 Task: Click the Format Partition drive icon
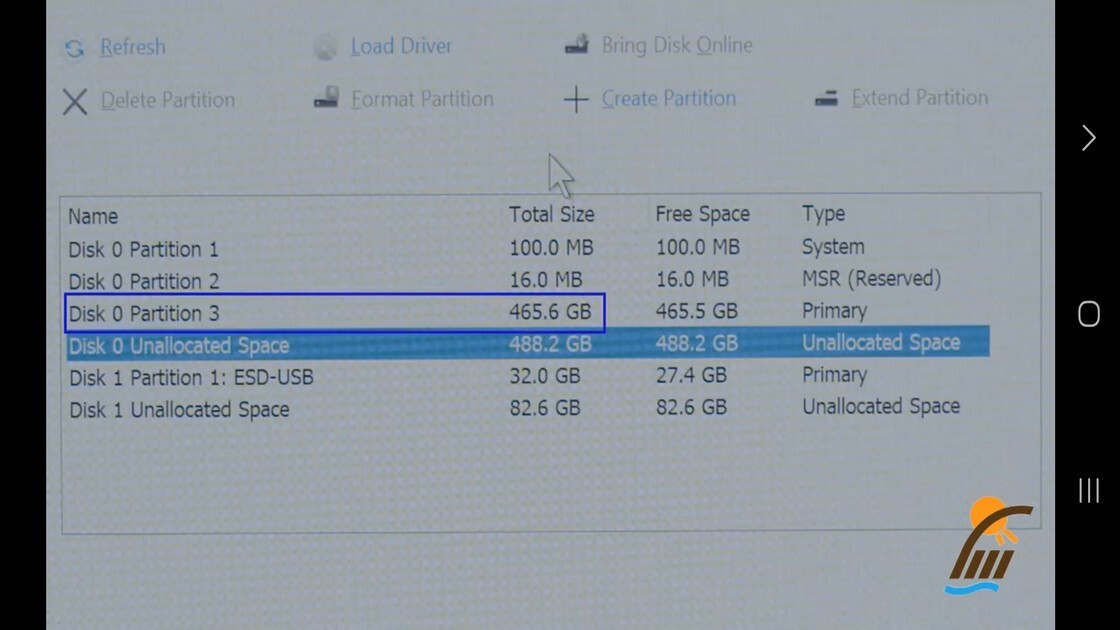point(326,97)
